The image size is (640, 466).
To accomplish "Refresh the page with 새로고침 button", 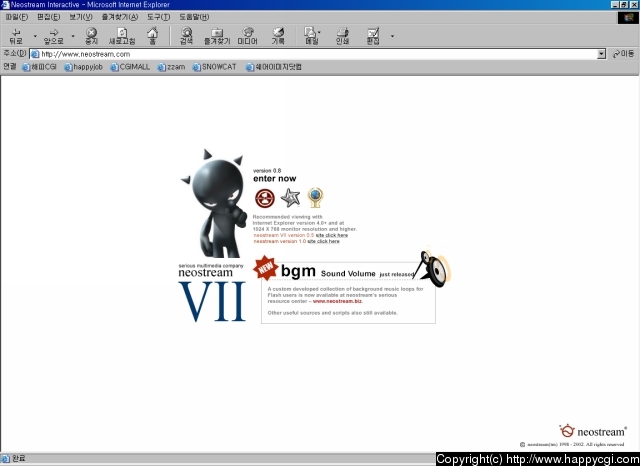I will (x=122, y=36).
